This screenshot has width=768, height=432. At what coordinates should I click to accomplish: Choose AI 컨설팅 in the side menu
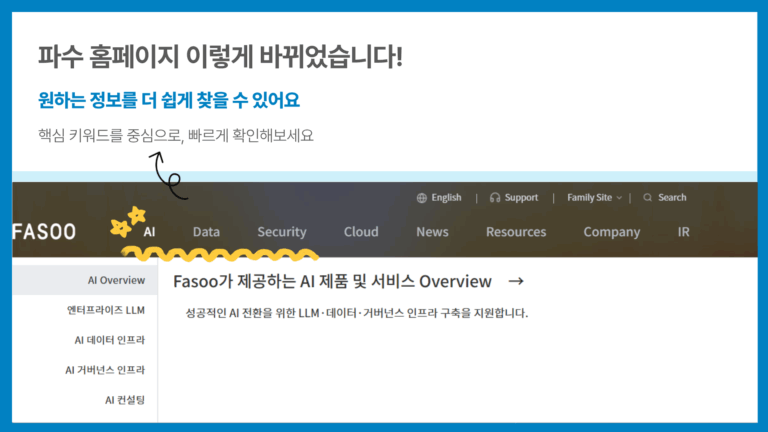(124, 400)
